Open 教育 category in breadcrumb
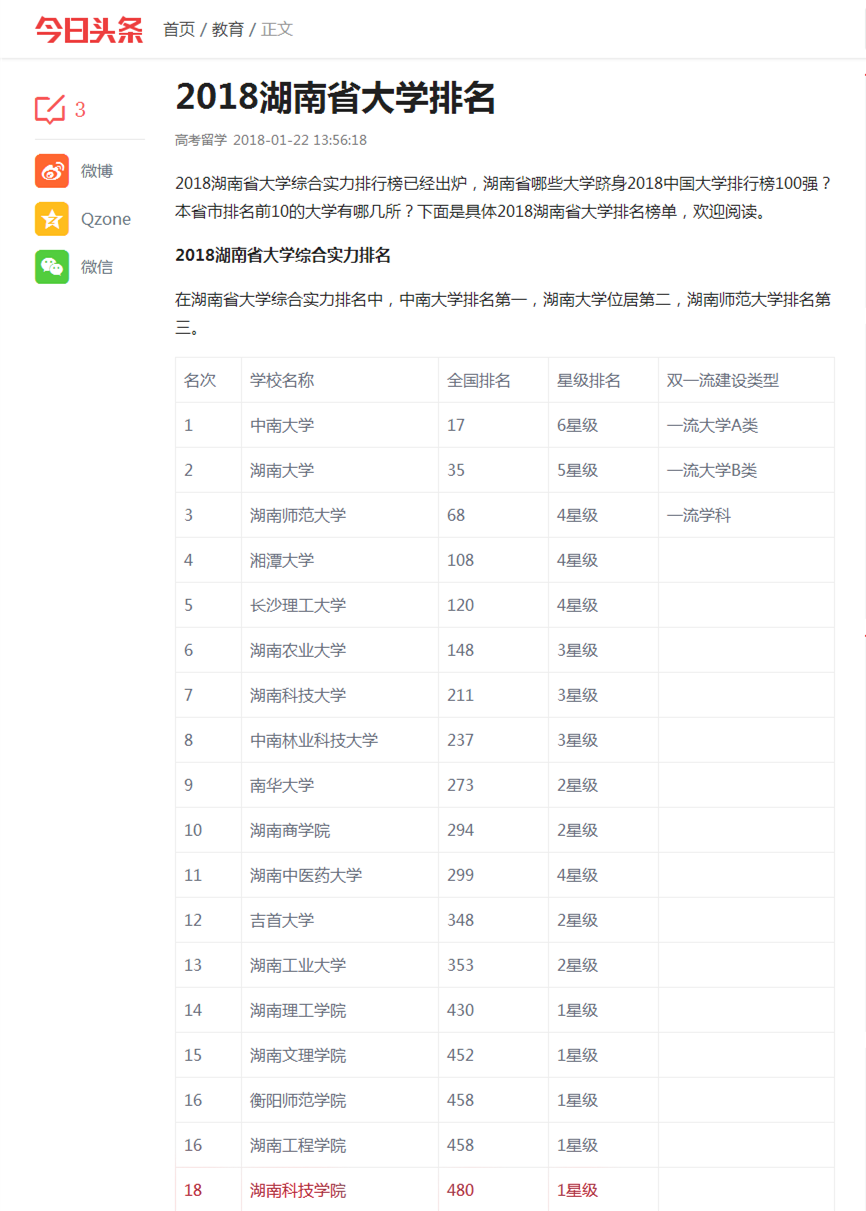Image resolution: width=866 pixels, height=1211 pixels. click(228, 29)
